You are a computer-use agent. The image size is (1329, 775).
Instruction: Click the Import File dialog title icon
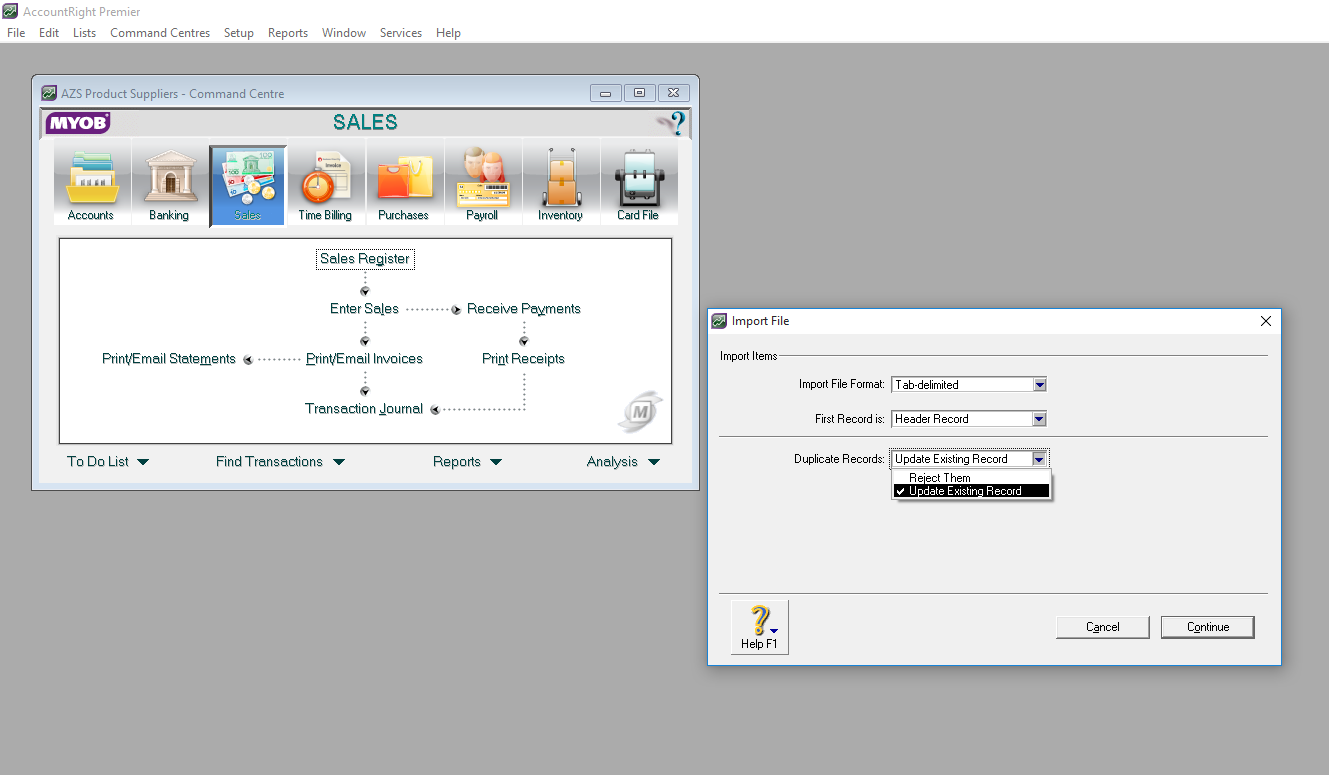719,321
